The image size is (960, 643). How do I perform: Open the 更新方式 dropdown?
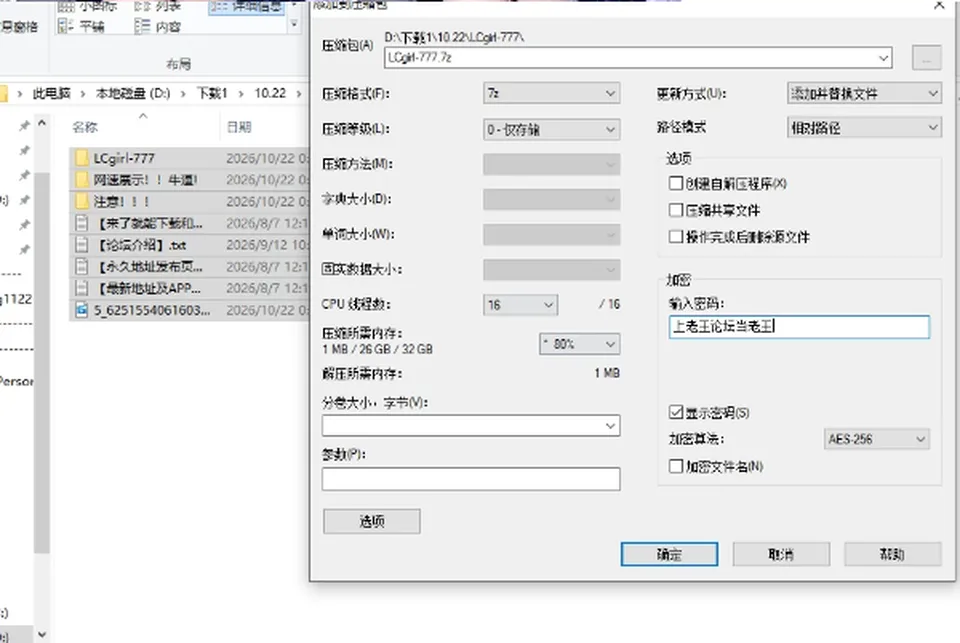click(x=864, y=94)
